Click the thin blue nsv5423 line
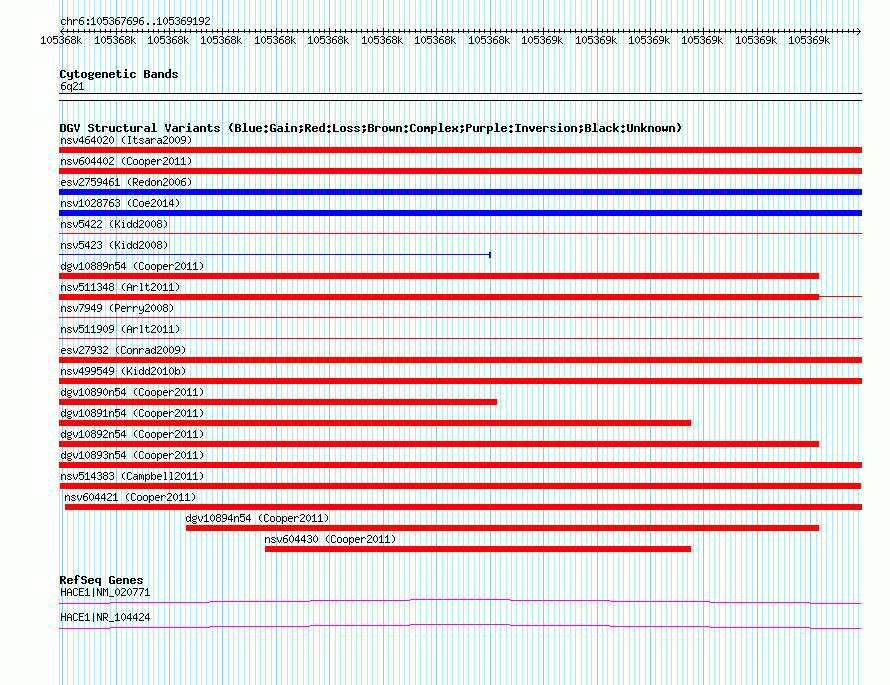 tap(275, 255)
